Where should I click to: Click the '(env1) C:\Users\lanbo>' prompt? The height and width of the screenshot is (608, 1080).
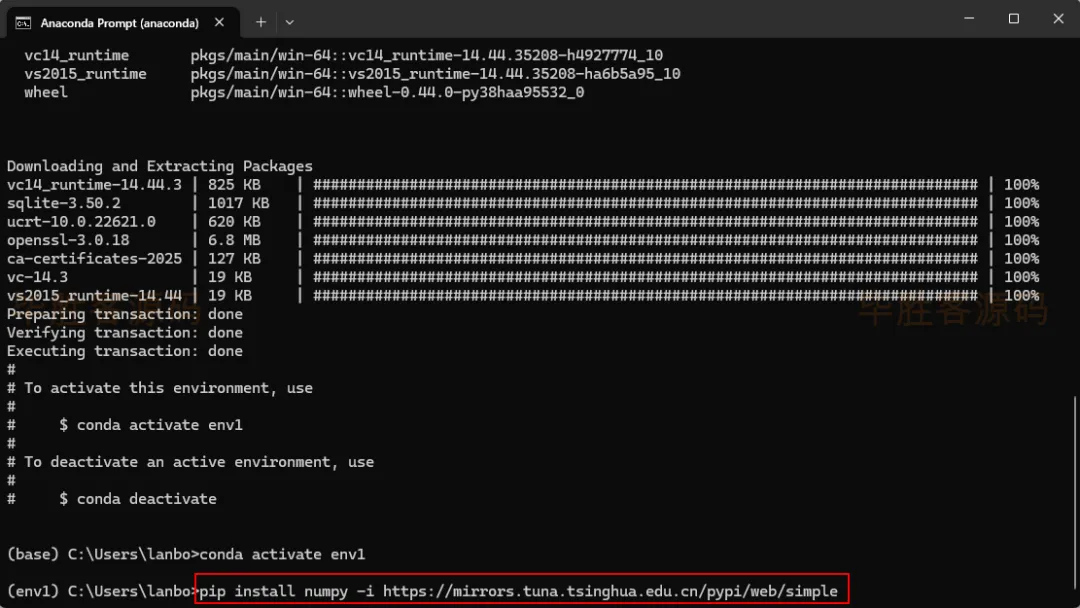pyautogui.click(x=102, y=591)
